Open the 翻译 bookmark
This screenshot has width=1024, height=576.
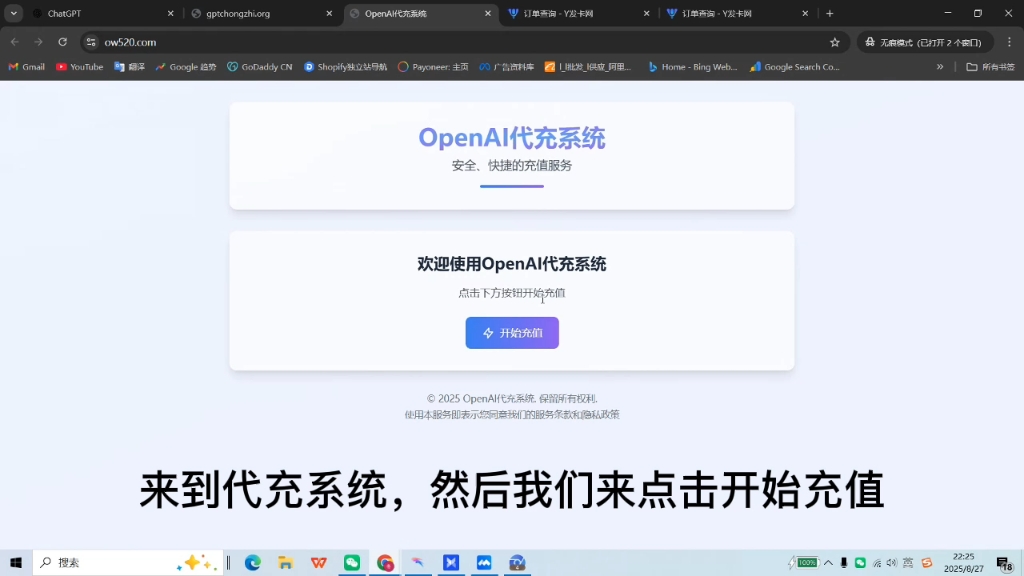tap(129, 67)
